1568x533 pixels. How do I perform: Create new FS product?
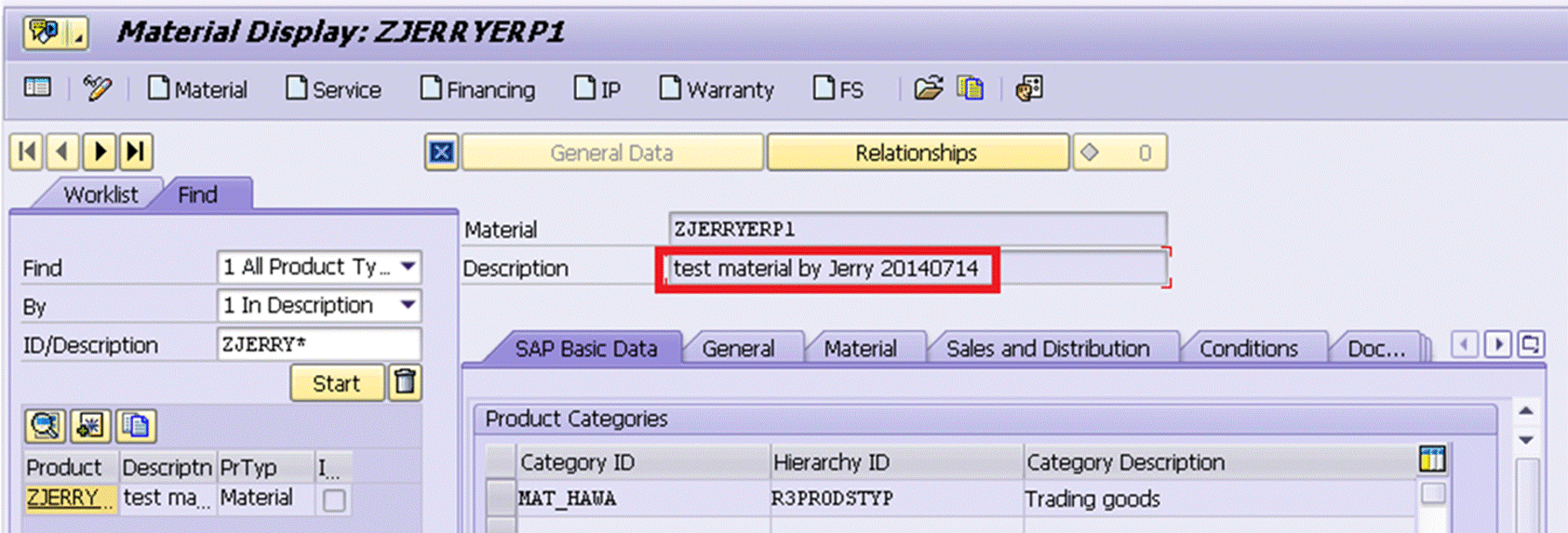click(x=838, y=89)
